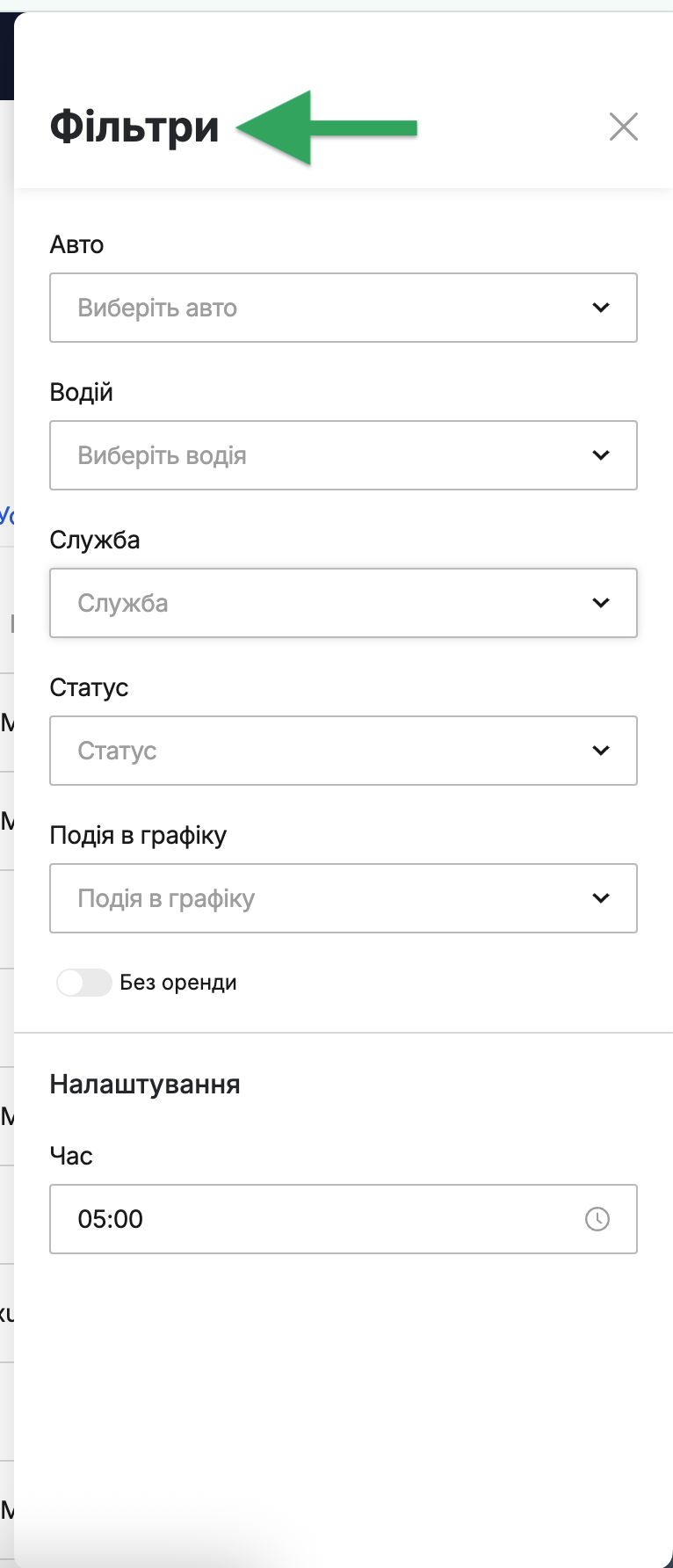Click the Водій field label
The image size is (673, 1568).
[x=82, y=392]
